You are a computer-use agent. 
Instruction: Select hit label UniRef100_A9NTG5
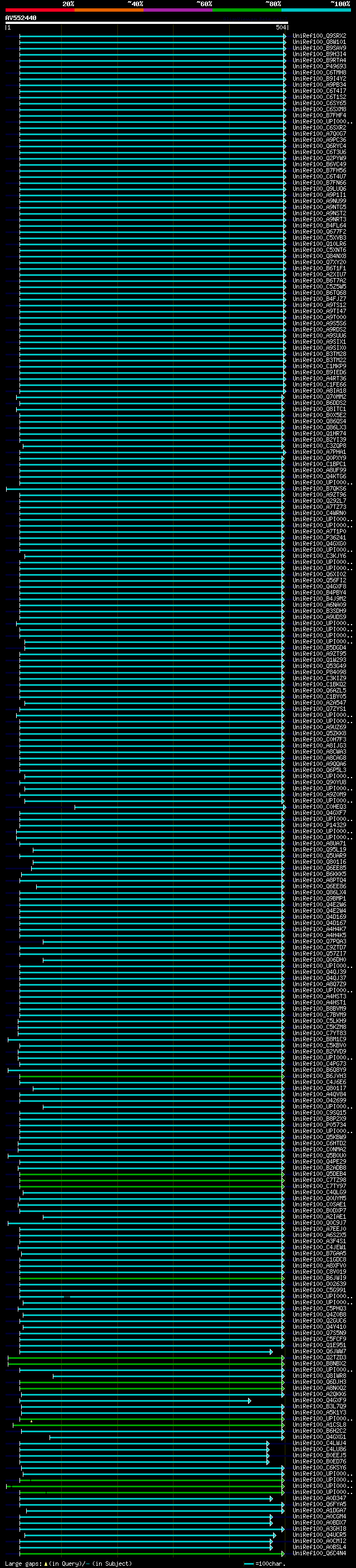pyautogui.click(x=319, y=207)
